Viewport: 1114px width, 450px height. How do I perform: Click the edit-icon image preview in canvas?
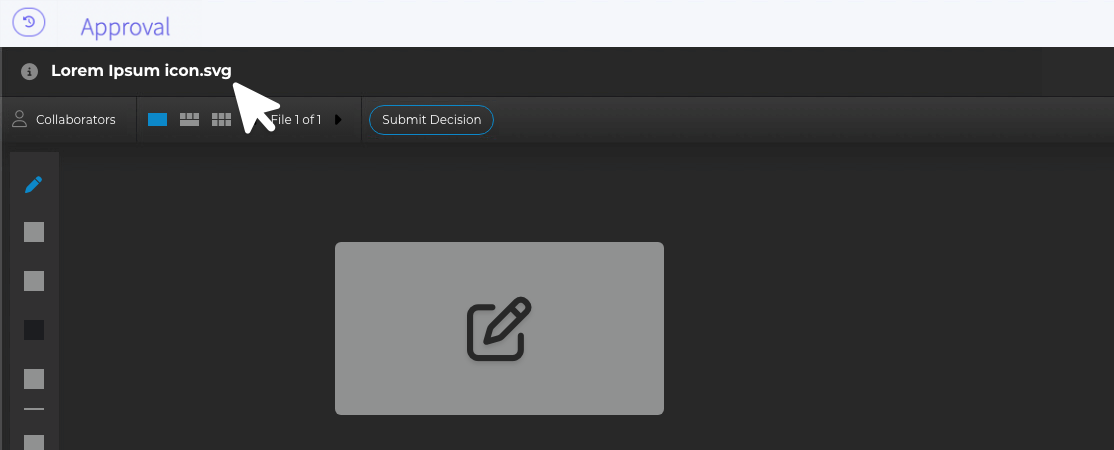pos(499,328)
